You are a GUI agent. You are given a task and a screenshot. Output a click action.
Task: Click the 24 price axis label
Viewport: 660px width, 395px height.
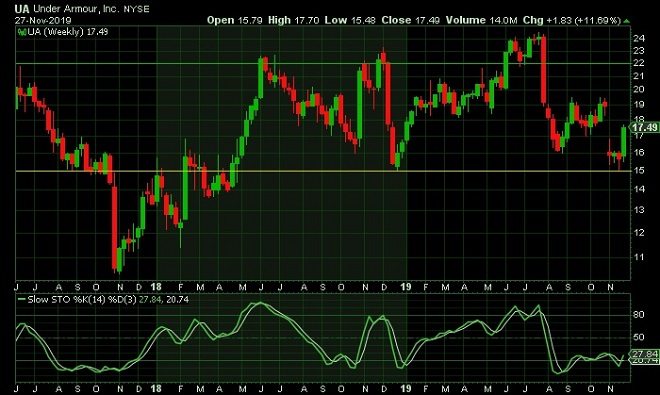click(x=639, y=38)
